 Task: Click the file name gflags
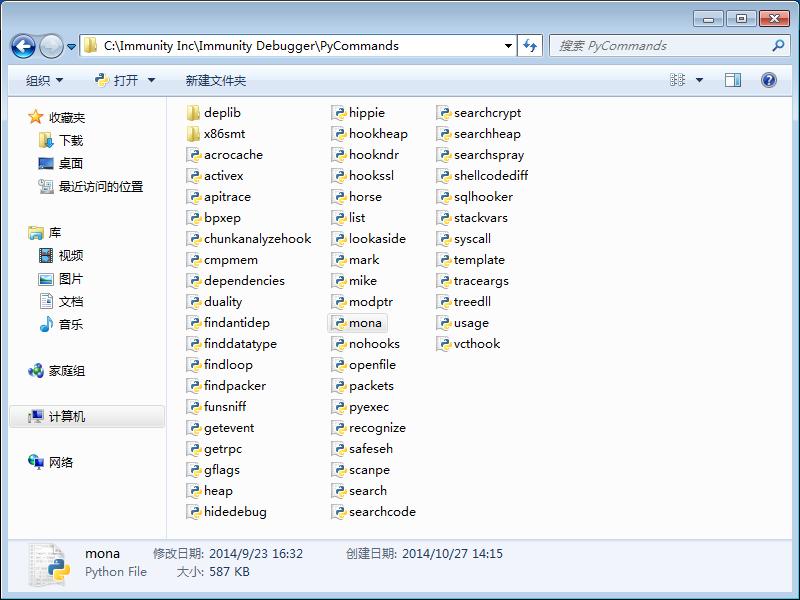(x=222, y=470)
